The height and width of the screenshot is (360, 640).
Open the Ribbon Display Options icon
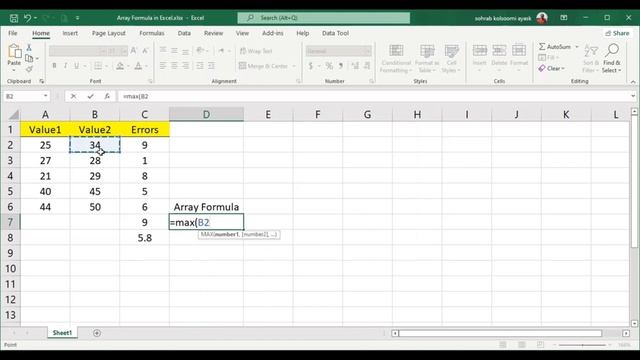(x=564, y=18)
